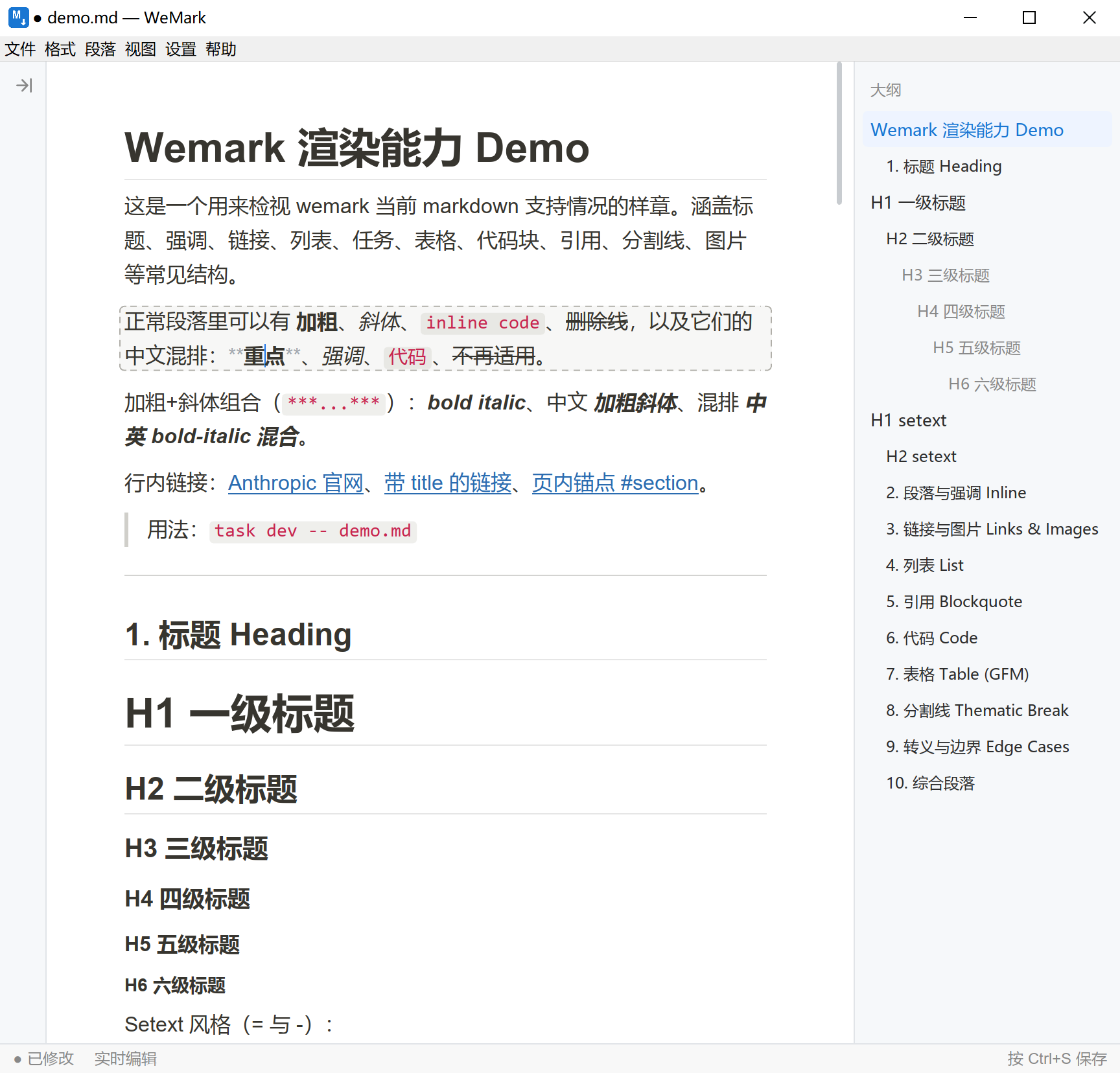Follow the 页内锚点 #section link
Screen dimensions: 1120x1073
point(615,483)
